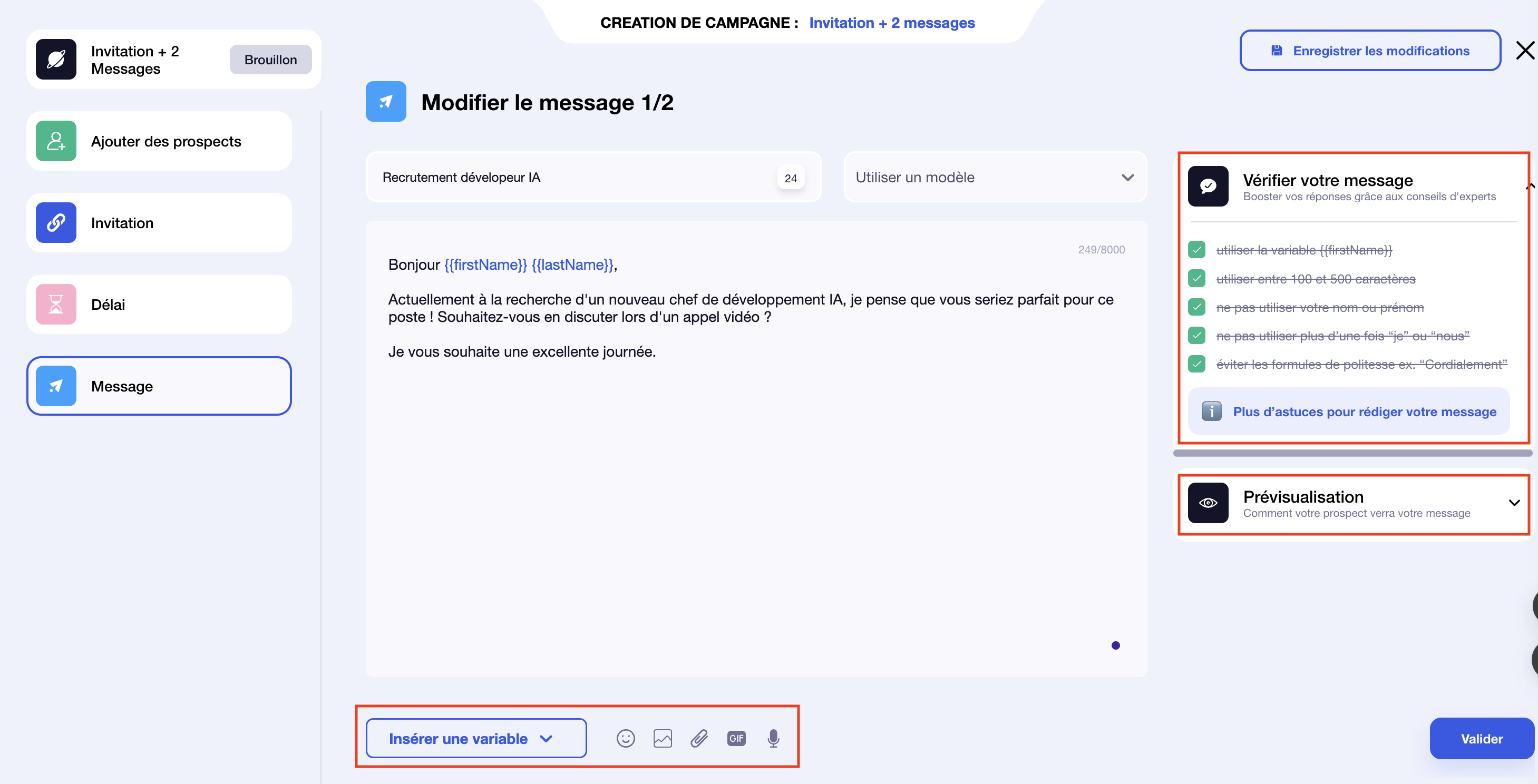Viewport: 1538px width, 784px height.
Task: Click the planet campaign icon
Action: (56, 59)
